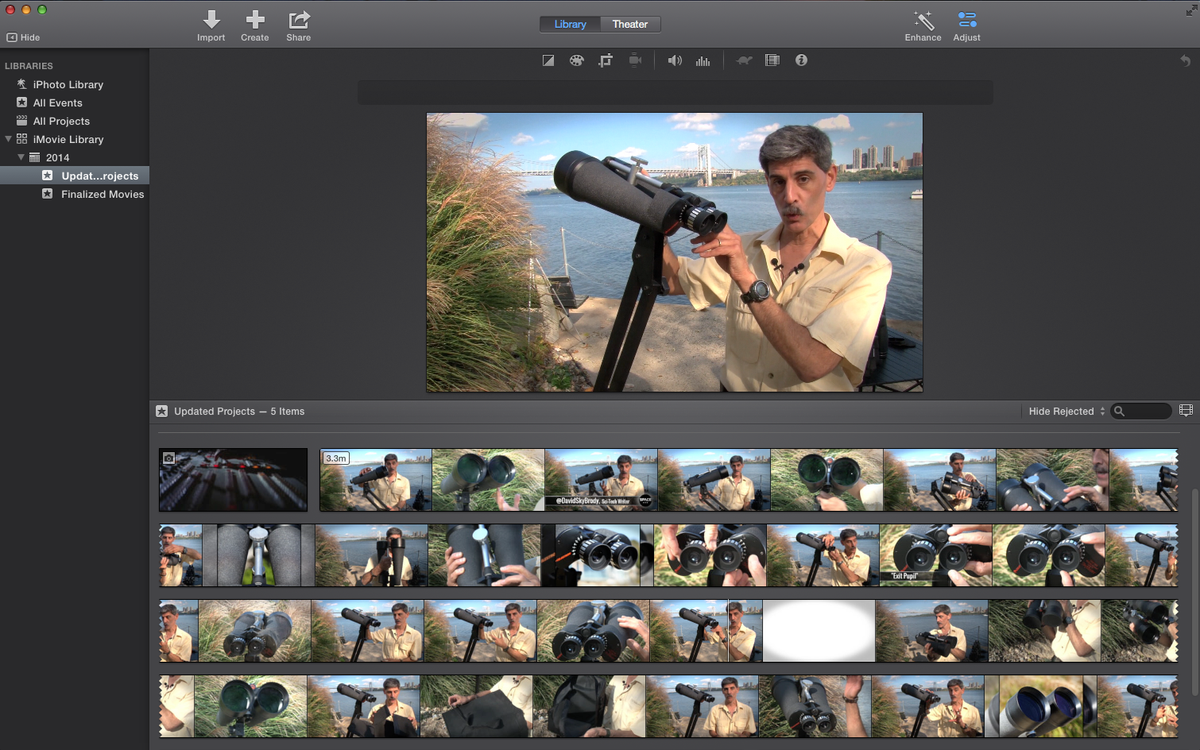
Task: Toggle the clip appearance filmstrip control
Action: coord(1185,410)
